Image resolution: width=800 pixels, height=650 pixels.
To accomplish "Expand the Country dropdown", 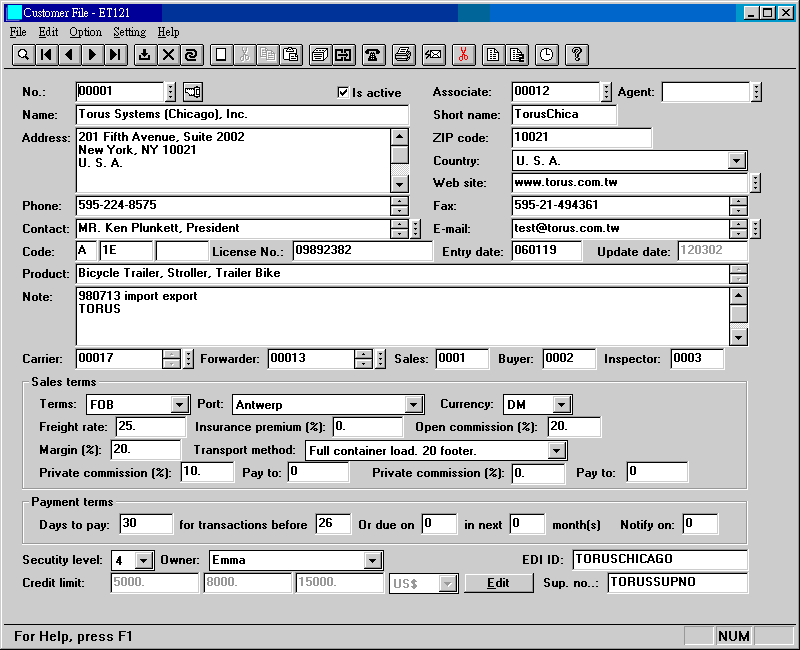I will point(737,160).
